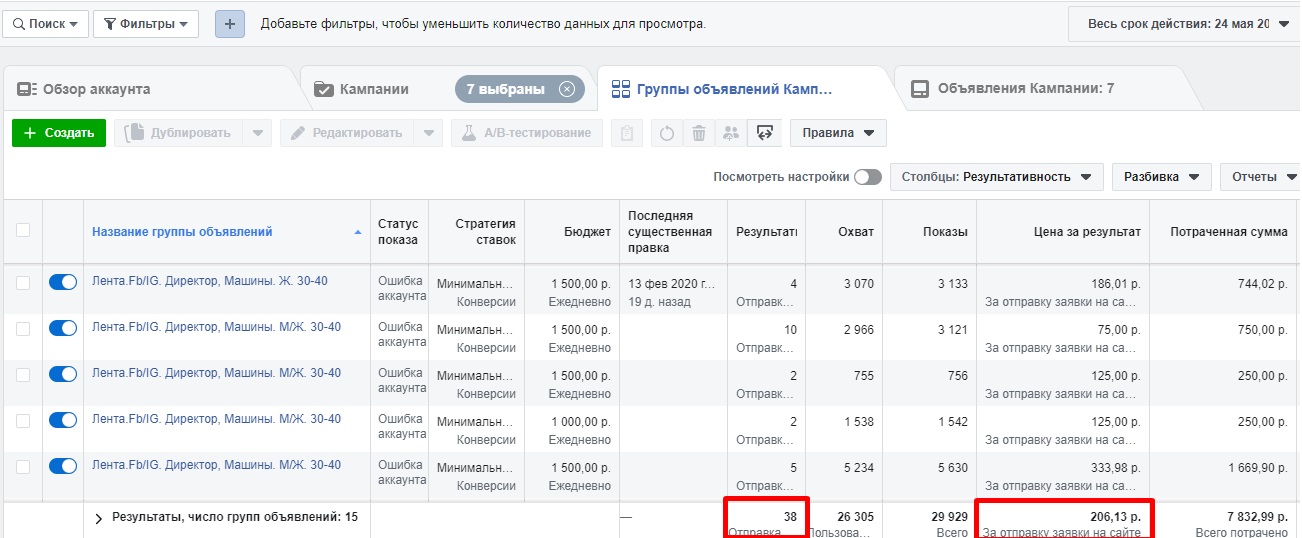The height and width of the screenshot is (538, 1302).
Task: Check the box for row spending 750,00 р.
Action: tap(23, 328)
